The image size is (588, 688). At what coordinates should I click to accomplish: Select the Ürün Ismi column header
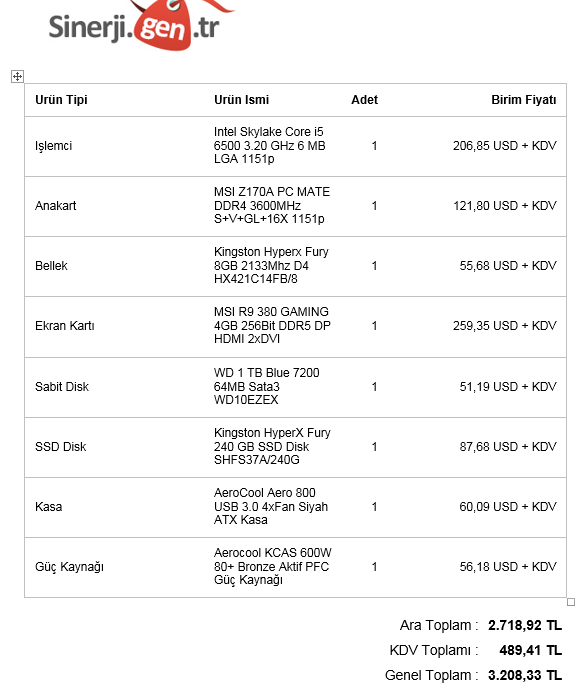[241, 100]
